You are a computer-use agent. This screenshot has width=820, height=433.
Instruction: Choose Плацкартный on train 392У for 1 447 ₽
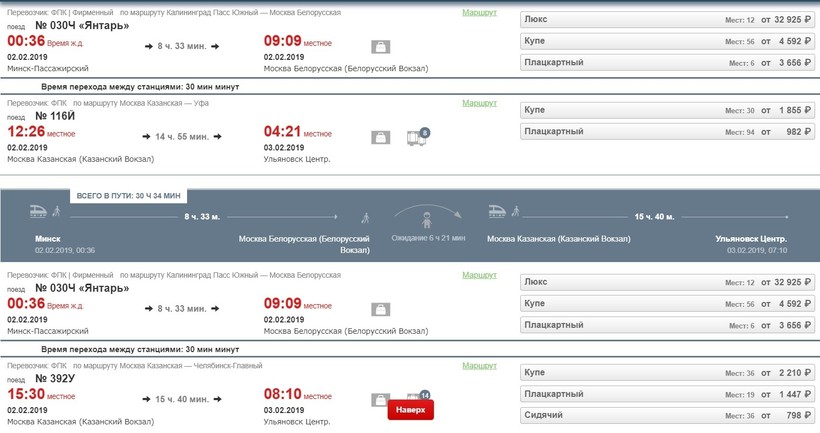click(x=667, y=394)
